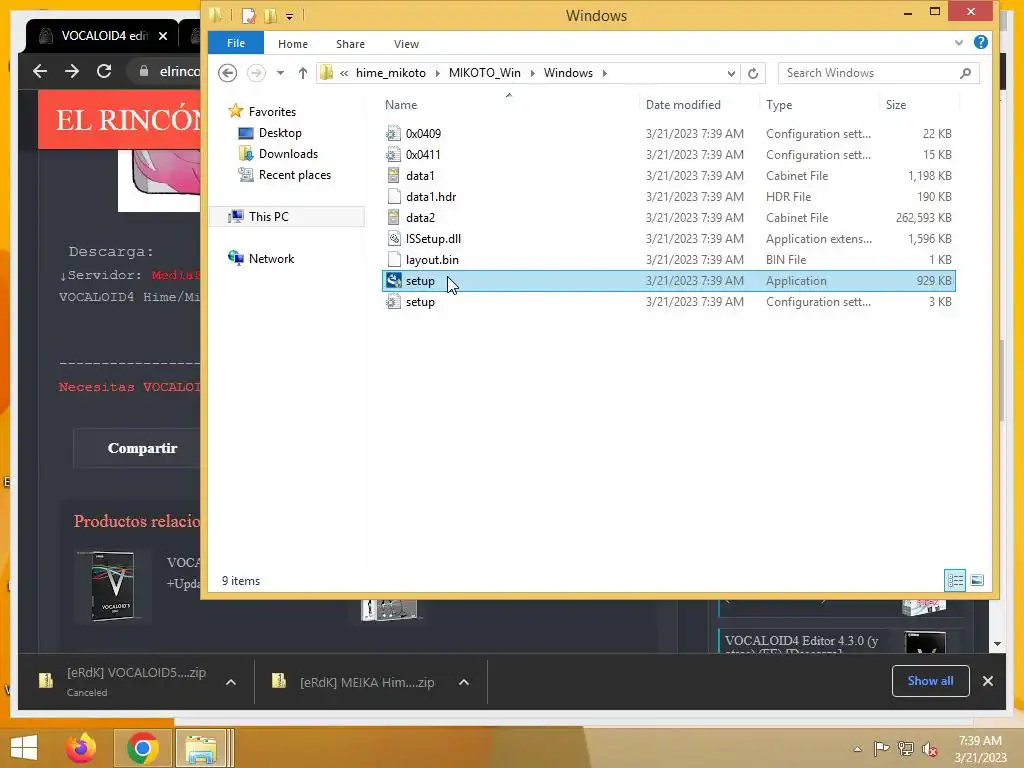Reload the Chrome page
This screenshot has height=768, width=1024.
point(104,71)
